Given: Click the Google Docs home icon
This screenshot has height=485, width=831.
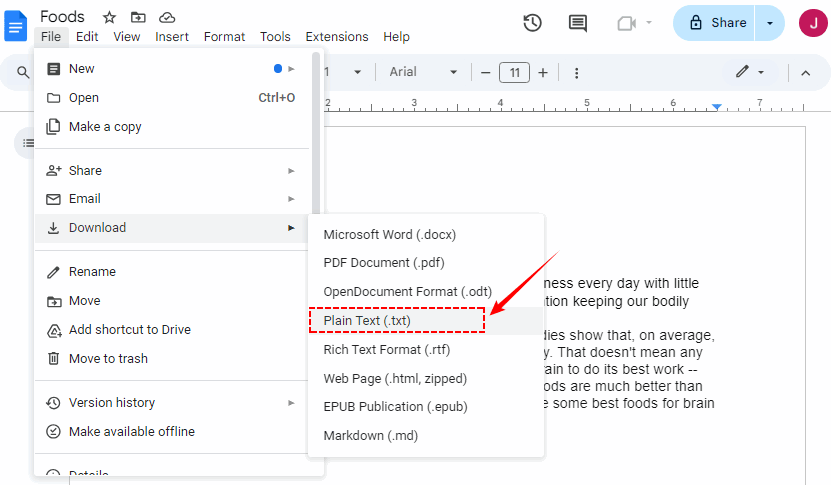Looking at the screenshot, I should 15,25.
